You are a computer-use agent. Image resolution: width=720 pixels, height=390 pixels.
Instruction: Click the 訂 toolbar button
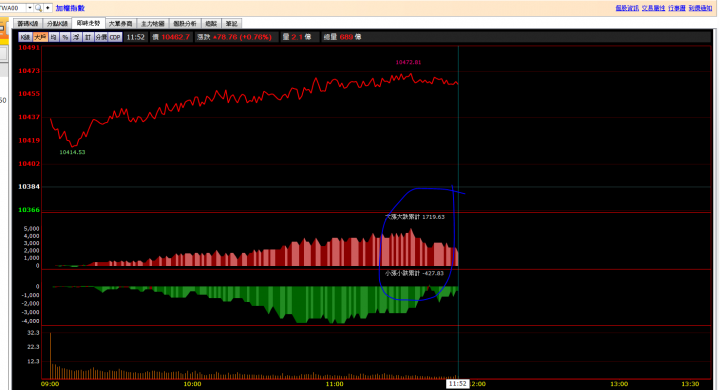[x=88, y=37]
